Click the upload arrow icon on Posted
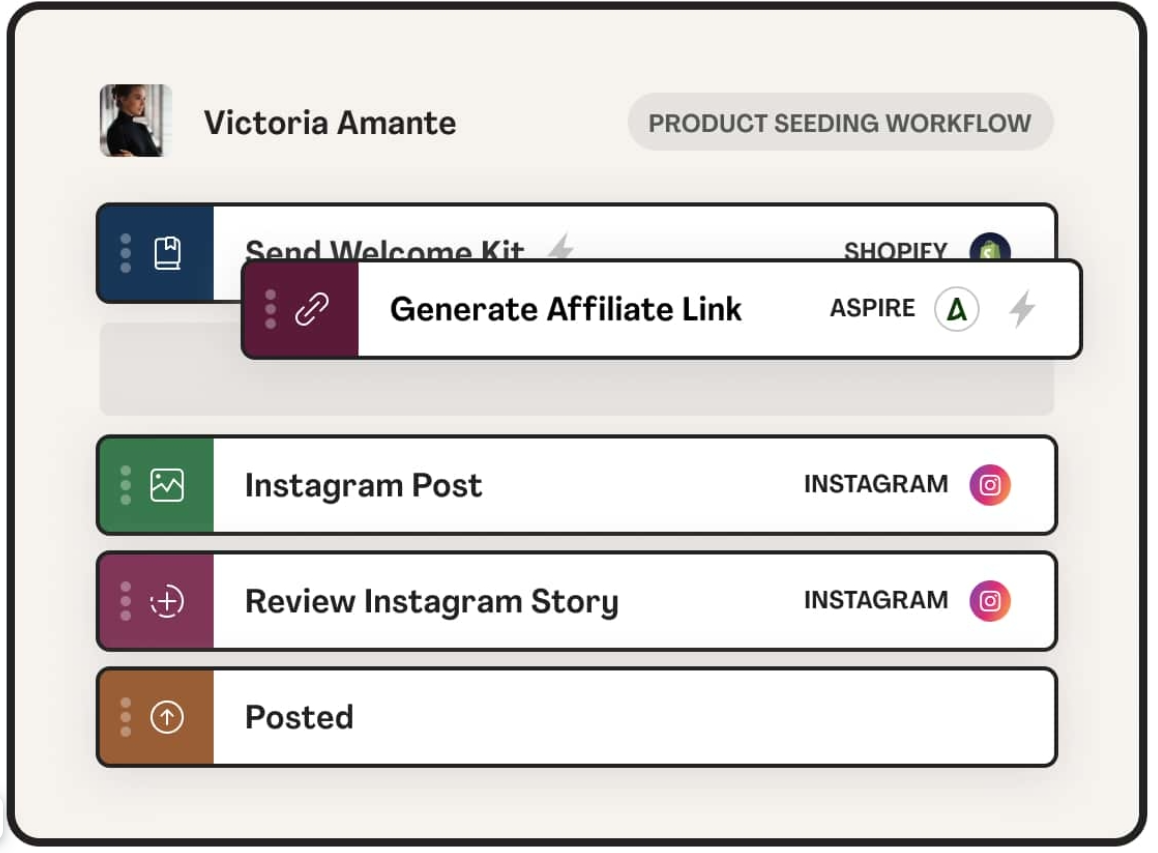This screenshot has height=853, width=1158. pos(167,717)
